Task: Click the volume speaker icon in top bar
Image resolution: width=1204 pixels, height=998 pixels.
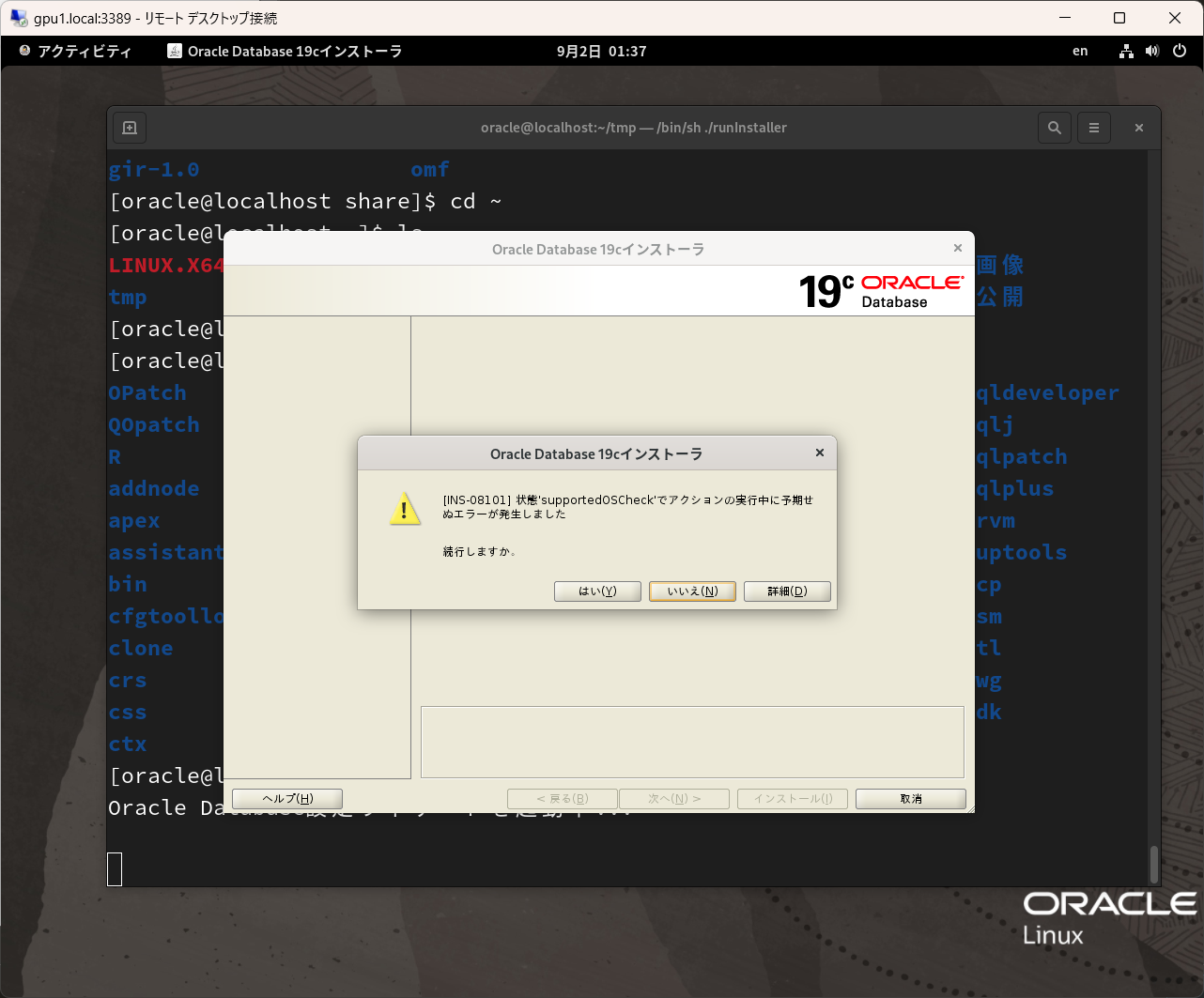Action: coord(1152,51)
